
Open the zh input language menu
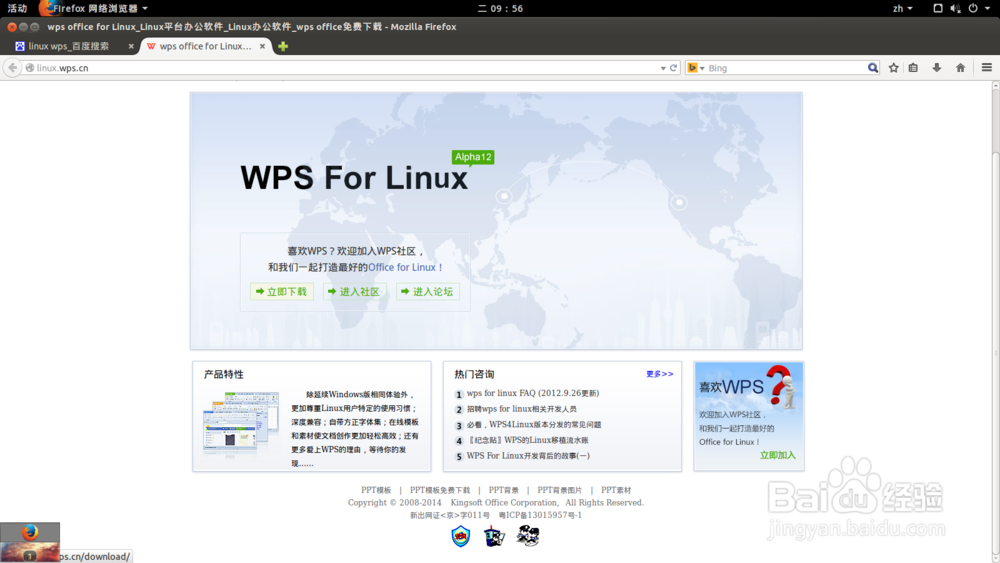point(902,8)
